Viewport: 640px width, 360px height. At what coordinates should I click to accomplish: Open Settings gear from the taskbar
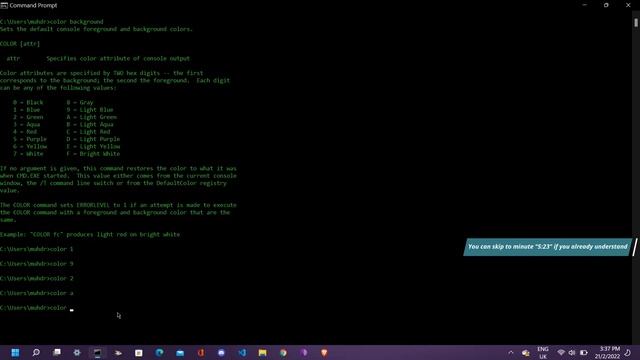[x=77, y=353]
